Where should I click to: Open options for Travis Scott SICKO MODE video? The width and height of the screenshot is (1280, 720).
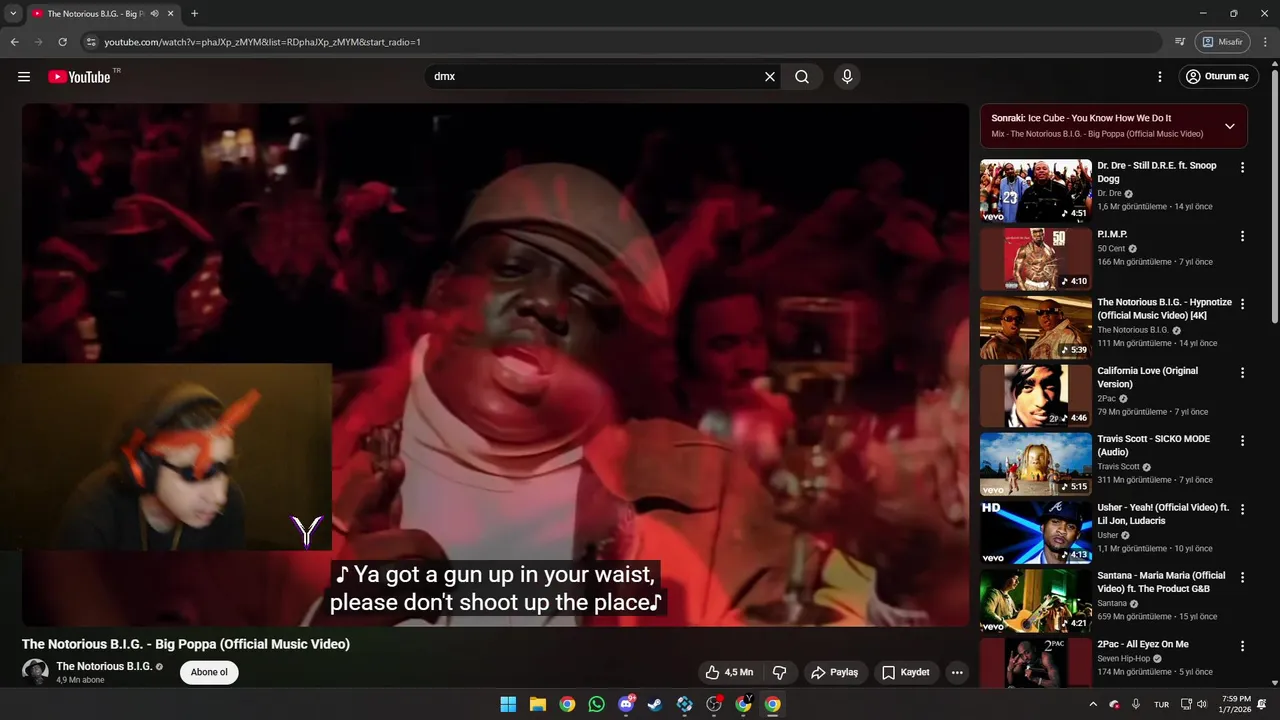click(1242, 441)
